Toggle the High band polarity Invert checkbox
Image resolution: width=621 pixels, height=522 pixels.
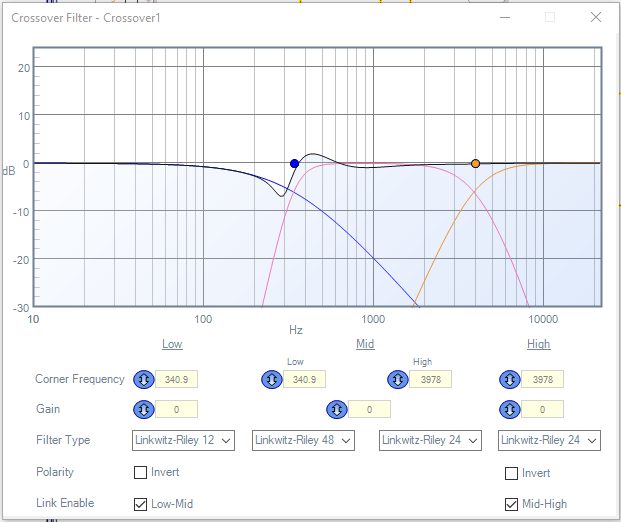[x=512, y=473]
